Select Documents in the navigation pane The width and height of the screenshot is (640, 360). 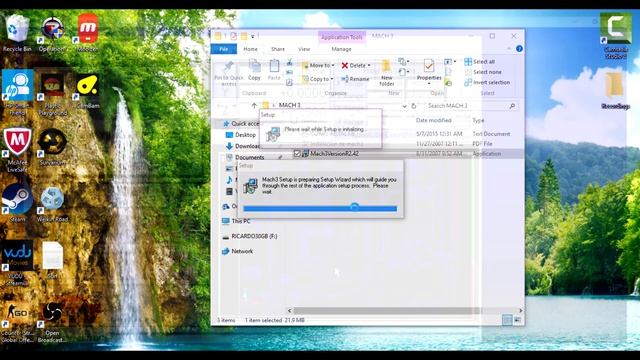pos(245,157)
